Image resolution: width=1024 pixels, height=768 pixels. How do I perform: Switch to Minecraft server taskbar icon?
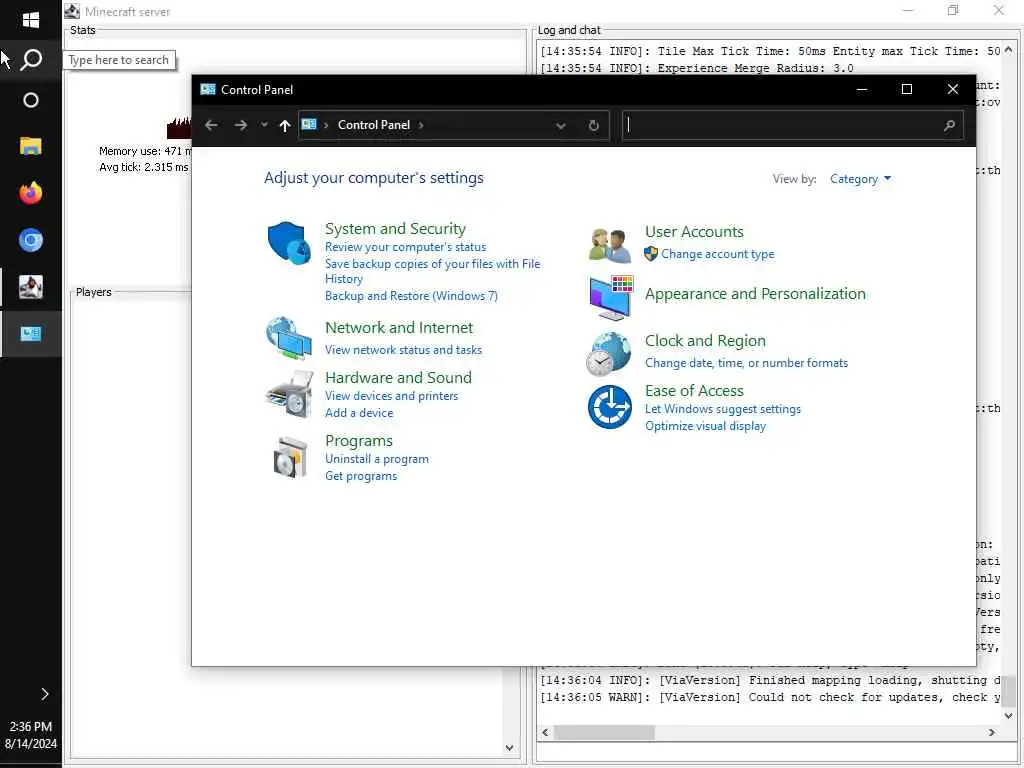point(31,287)
